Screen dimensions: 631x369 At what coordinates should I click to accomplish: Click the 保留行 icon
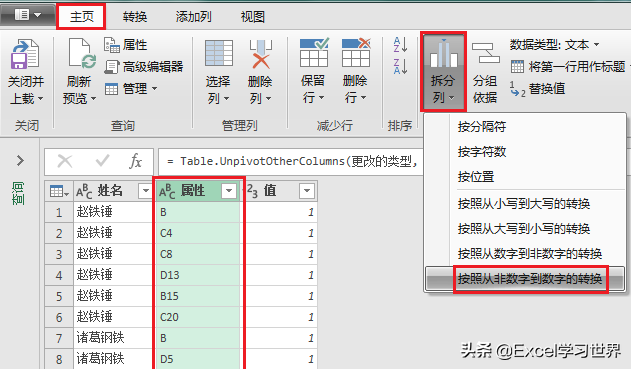314,52
